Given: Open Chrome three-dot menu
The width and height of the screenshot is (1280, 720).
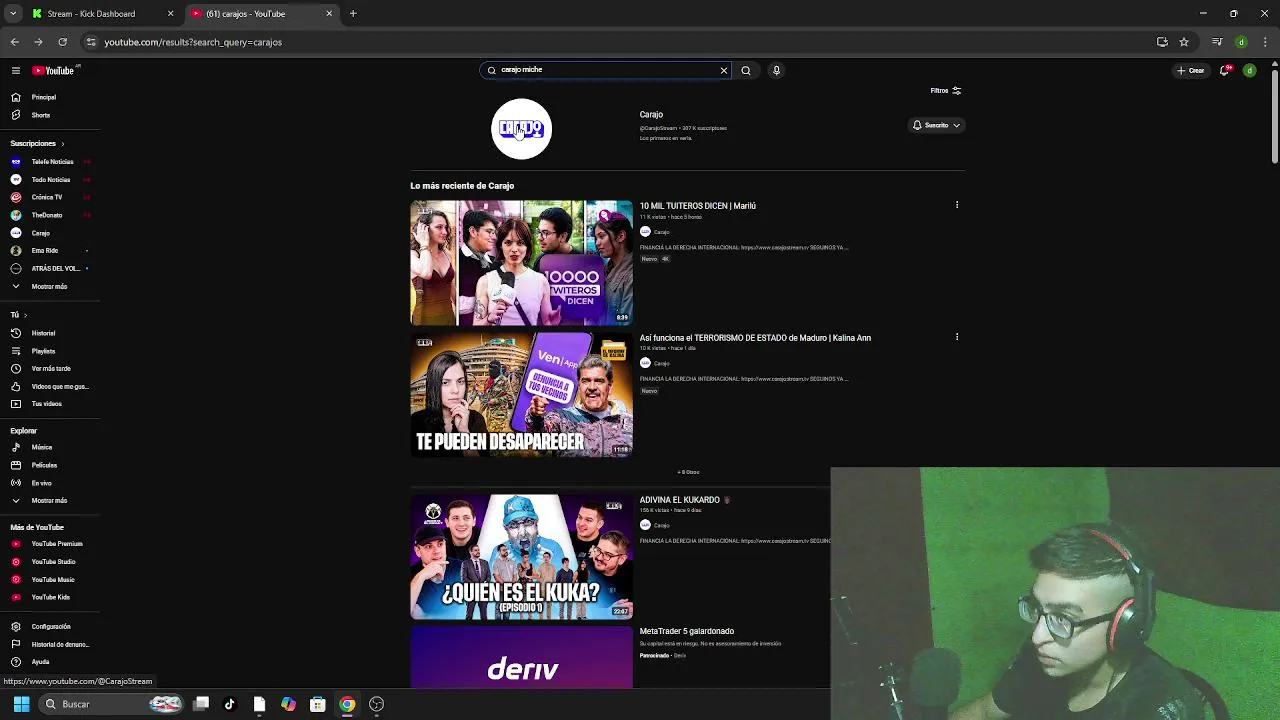Looking at the screenshot, I should [x=1265, y=42].
